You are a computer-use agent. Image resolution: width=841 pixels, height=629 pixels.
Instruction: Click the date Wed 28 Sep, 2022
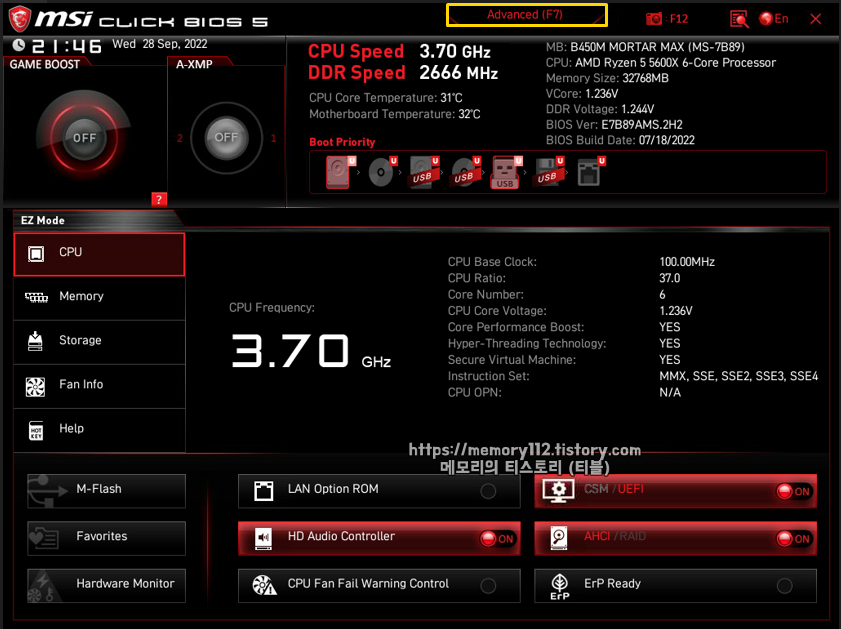click(x=160, y=44)
